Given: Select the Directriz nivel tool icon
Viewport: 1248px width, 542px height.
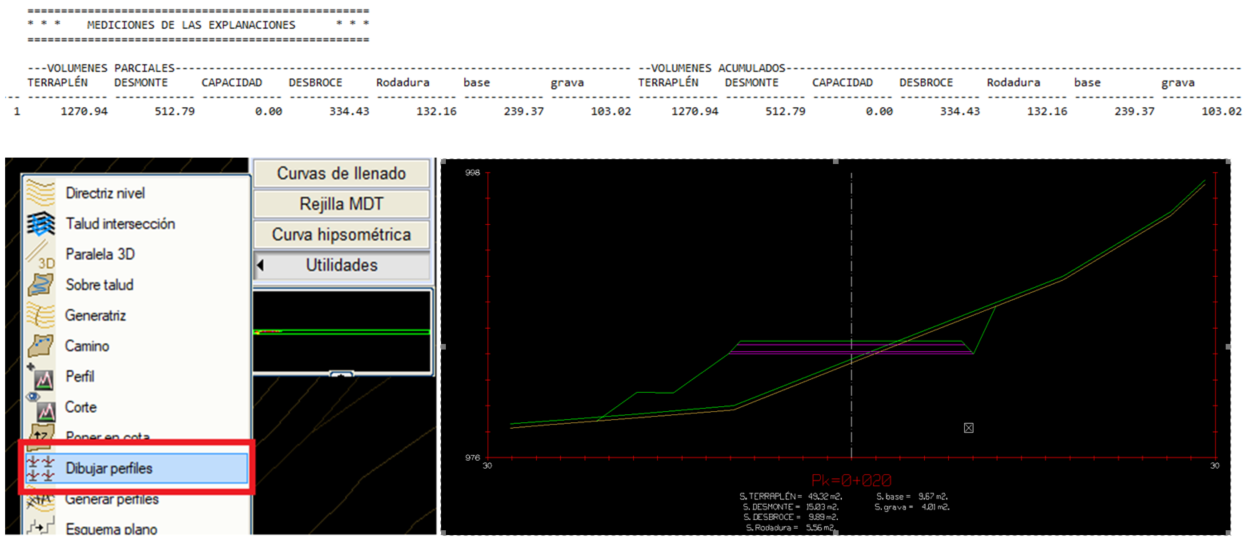Looking at the screenshot, I should click(40, 193).
